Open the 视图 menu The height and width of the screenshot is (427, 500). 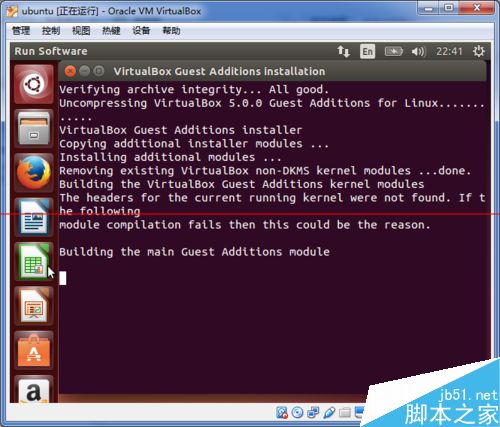[81, 31]
